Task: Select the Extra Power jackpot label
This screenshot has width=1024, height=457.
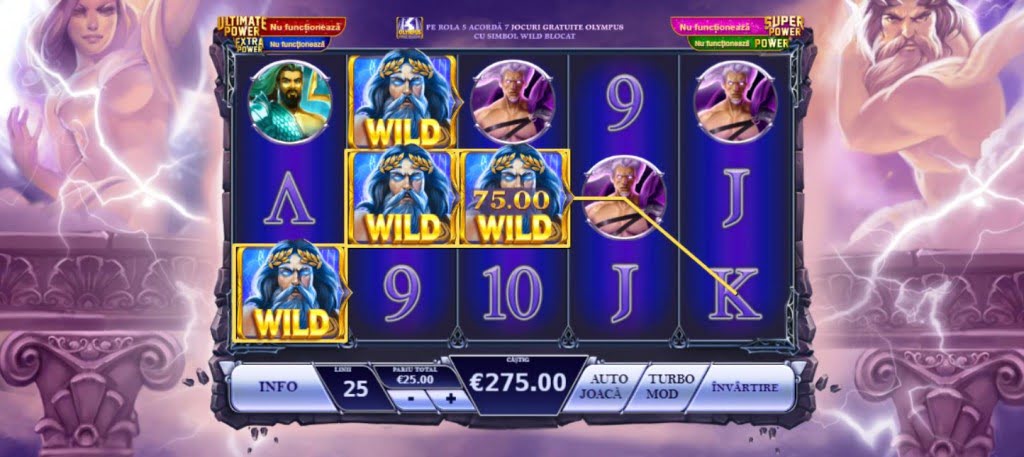Action: 249,44
